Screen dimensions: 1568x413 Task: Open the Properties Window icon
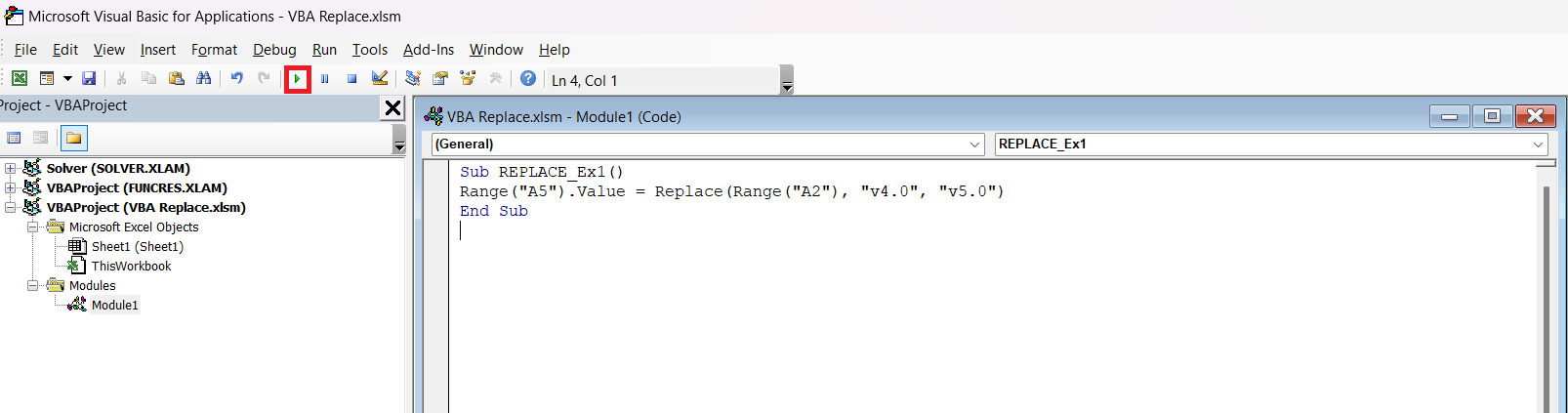pyautogui.click(x=440, y=79)
